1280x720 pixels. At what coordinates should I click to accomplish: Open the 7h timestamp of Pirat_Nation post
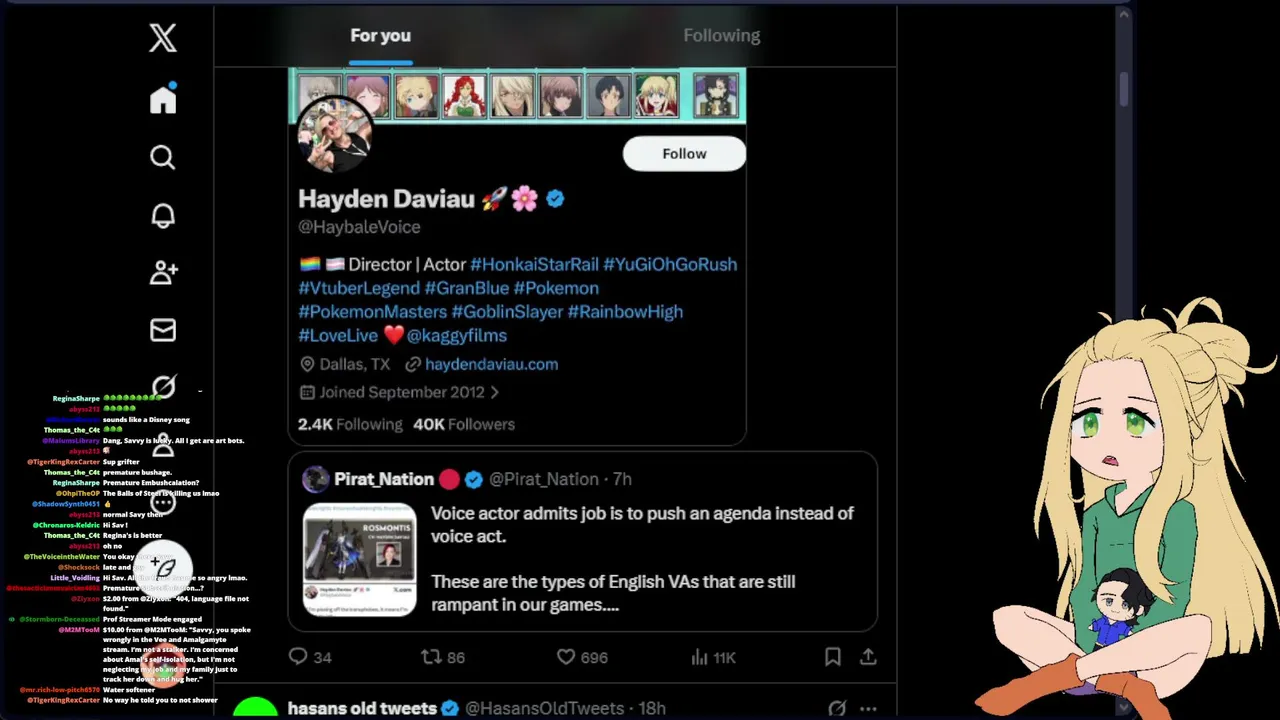click(x=622, y=479)
